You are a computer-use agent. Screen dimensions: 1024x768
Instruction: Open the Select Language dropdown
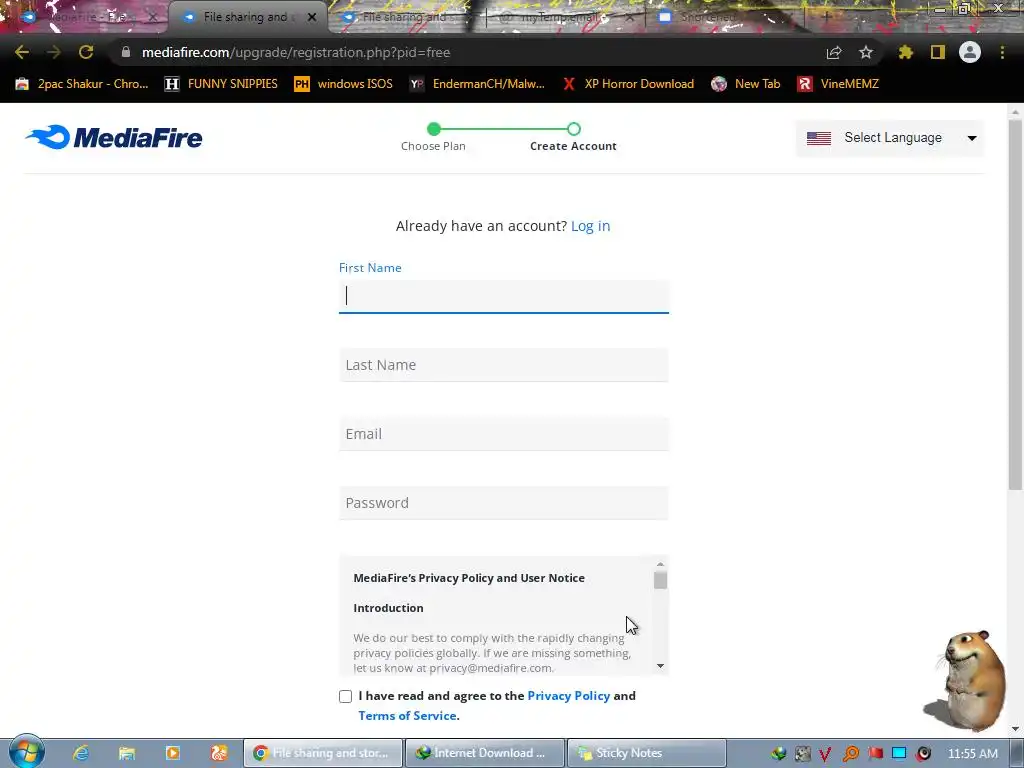pyautogui.click(x=889, y=138)
